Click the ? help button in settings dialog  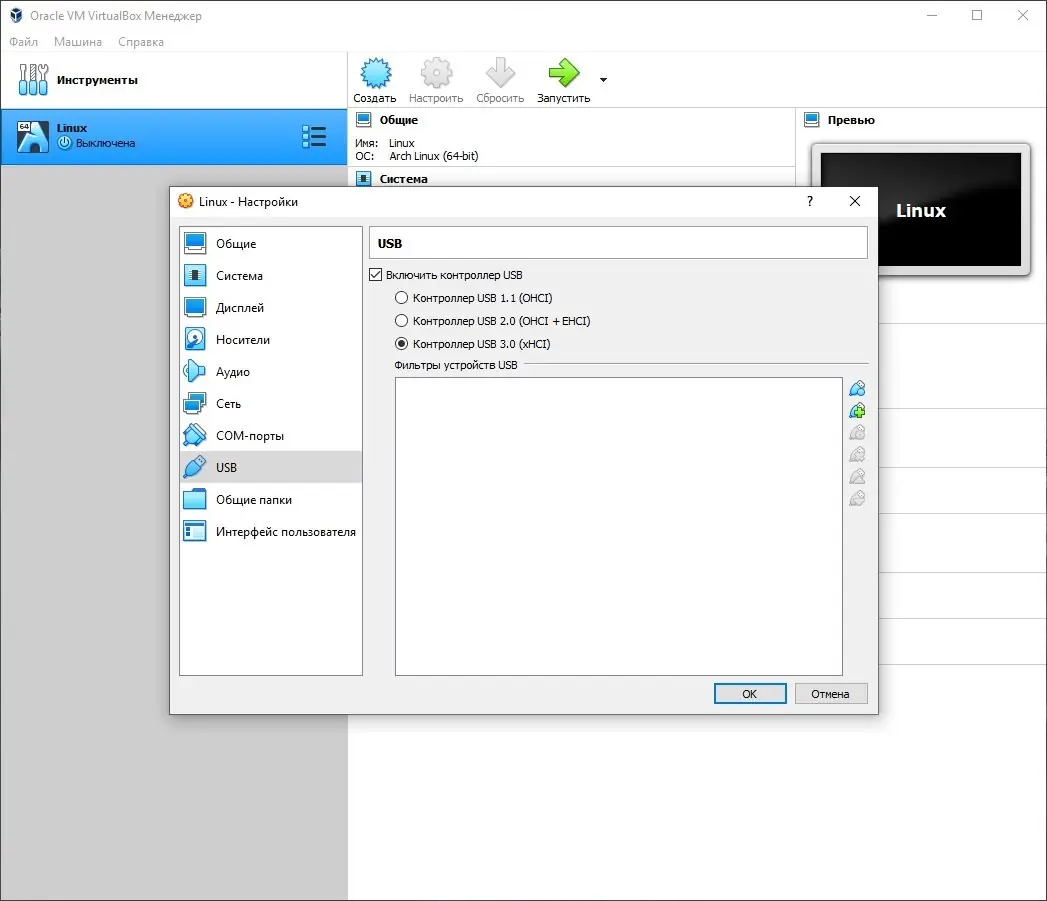[x=810, y=201]
